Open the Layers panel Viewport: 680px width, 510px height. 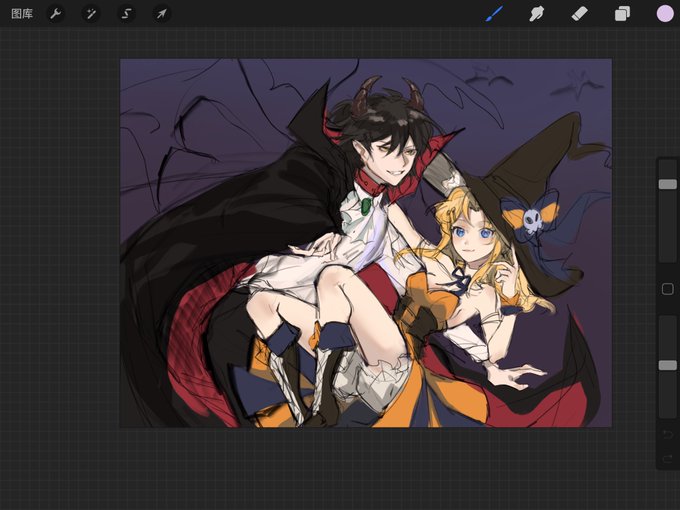622,14
